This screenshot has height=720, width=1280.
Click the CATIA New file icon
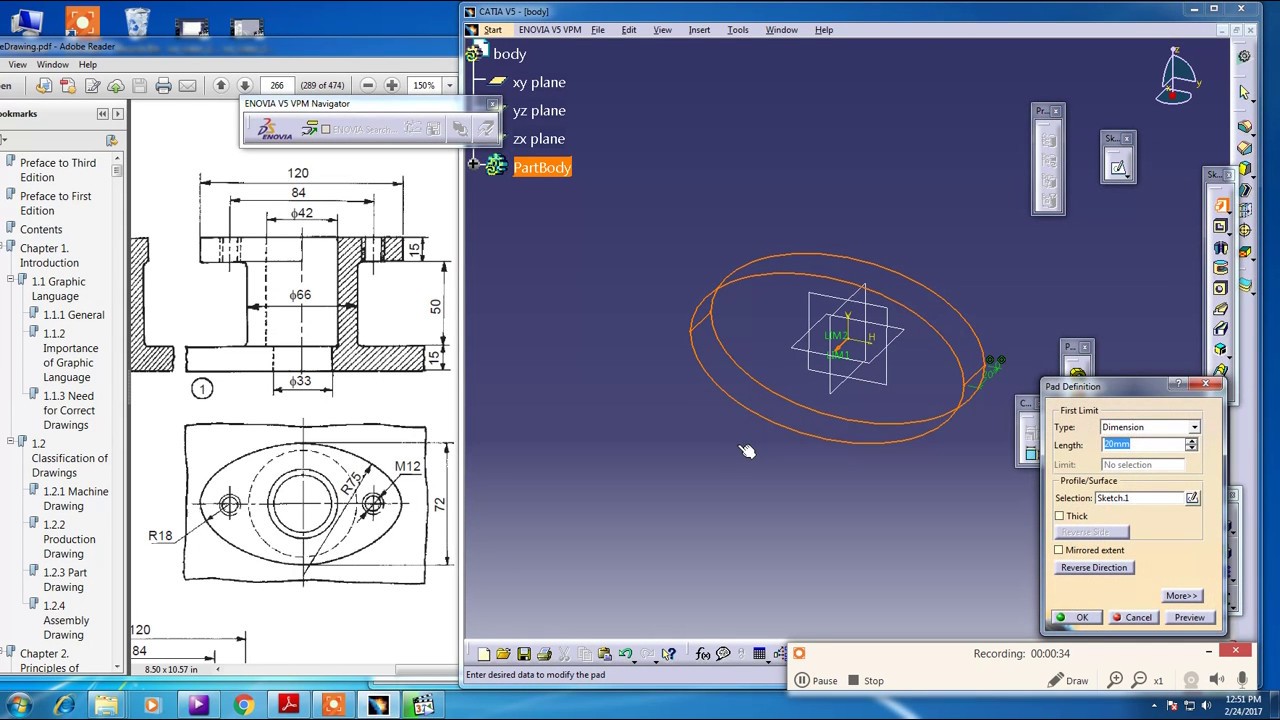[x=484, y=654]
